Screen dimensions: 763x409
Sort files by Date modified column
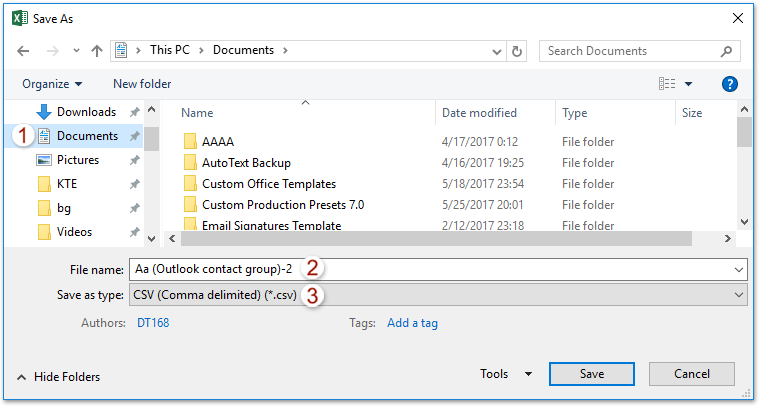(480, 113)
